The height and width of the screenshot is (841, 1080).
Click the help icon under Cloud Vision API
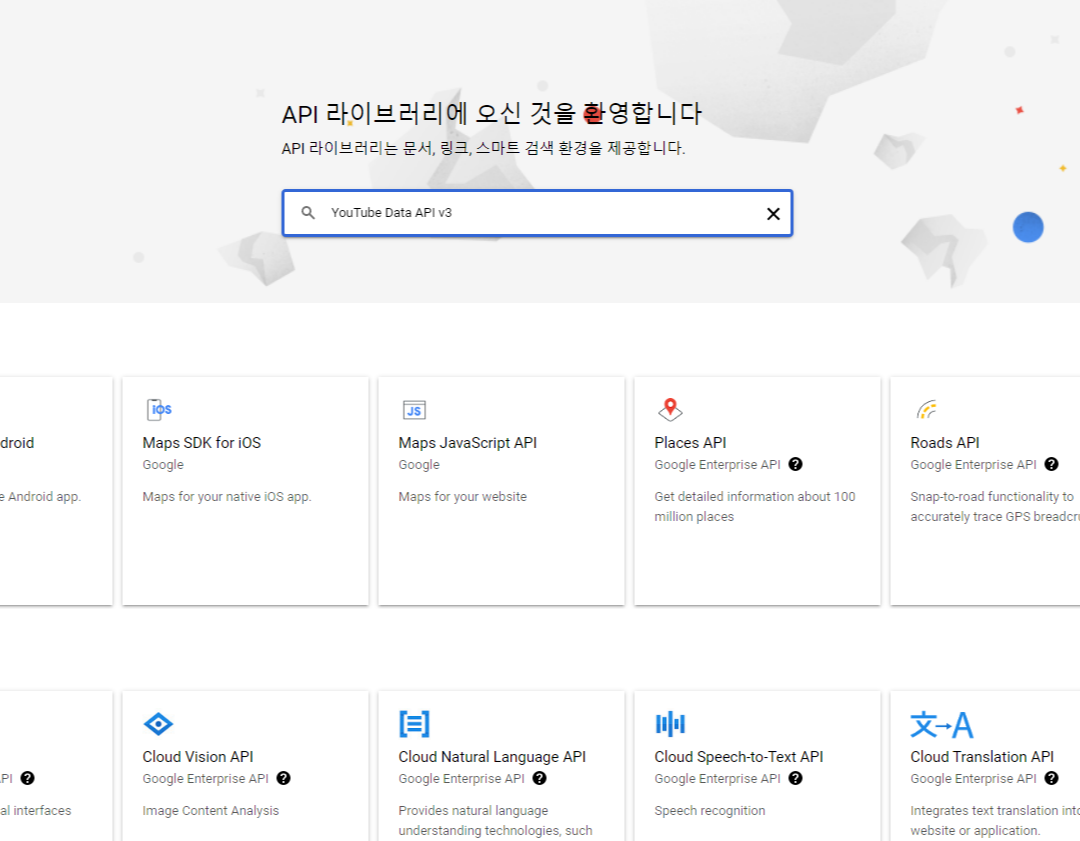283,778
